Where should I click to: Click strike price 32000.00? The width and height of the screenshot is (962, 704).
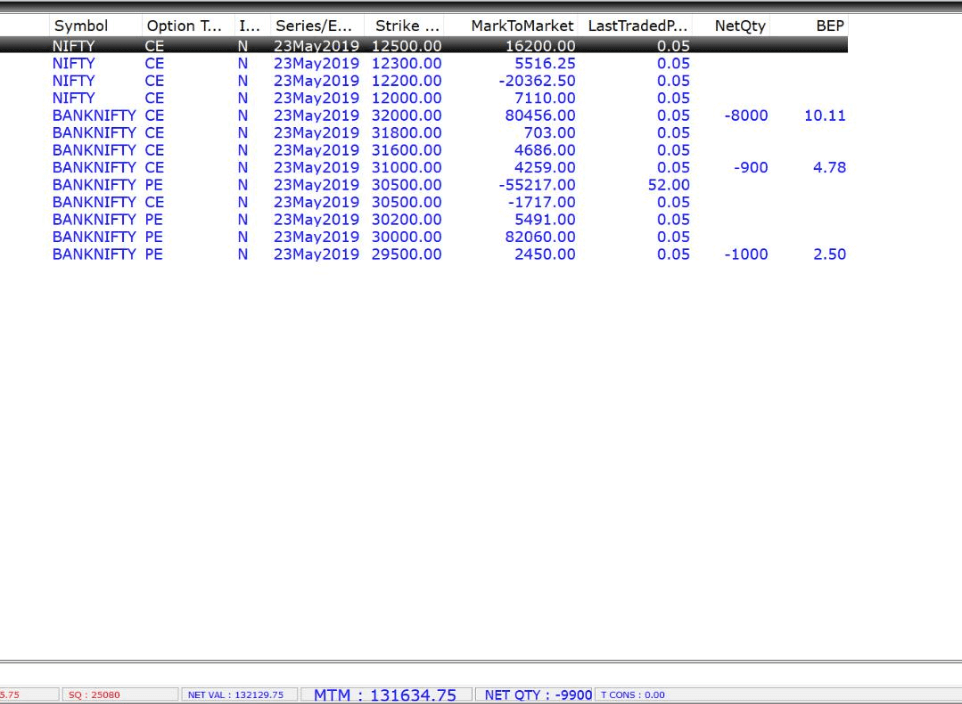(407, 115)
